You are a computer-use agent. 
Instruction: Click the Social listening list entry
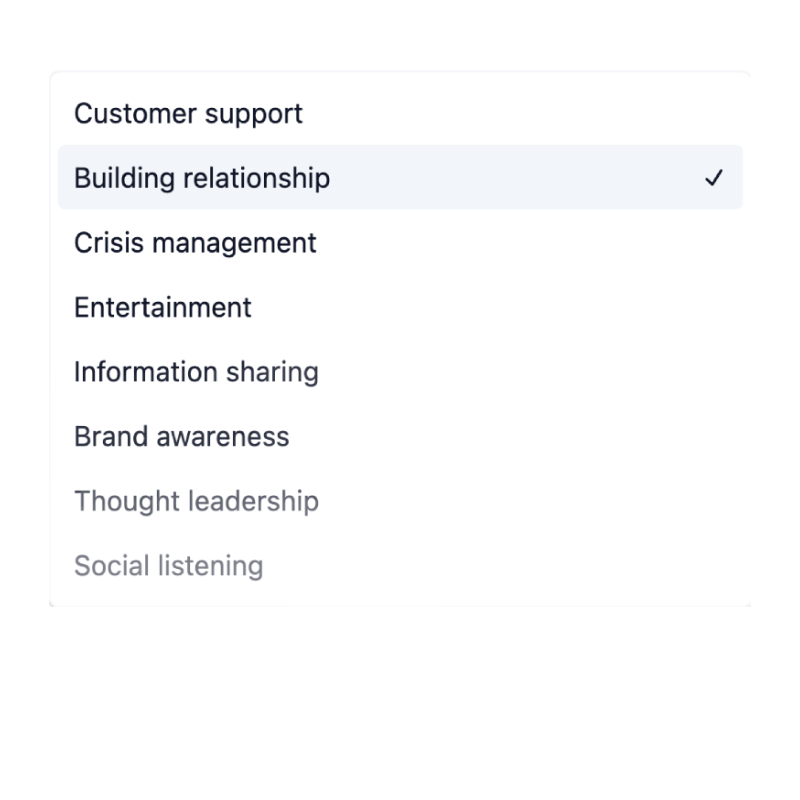(168, 566)
